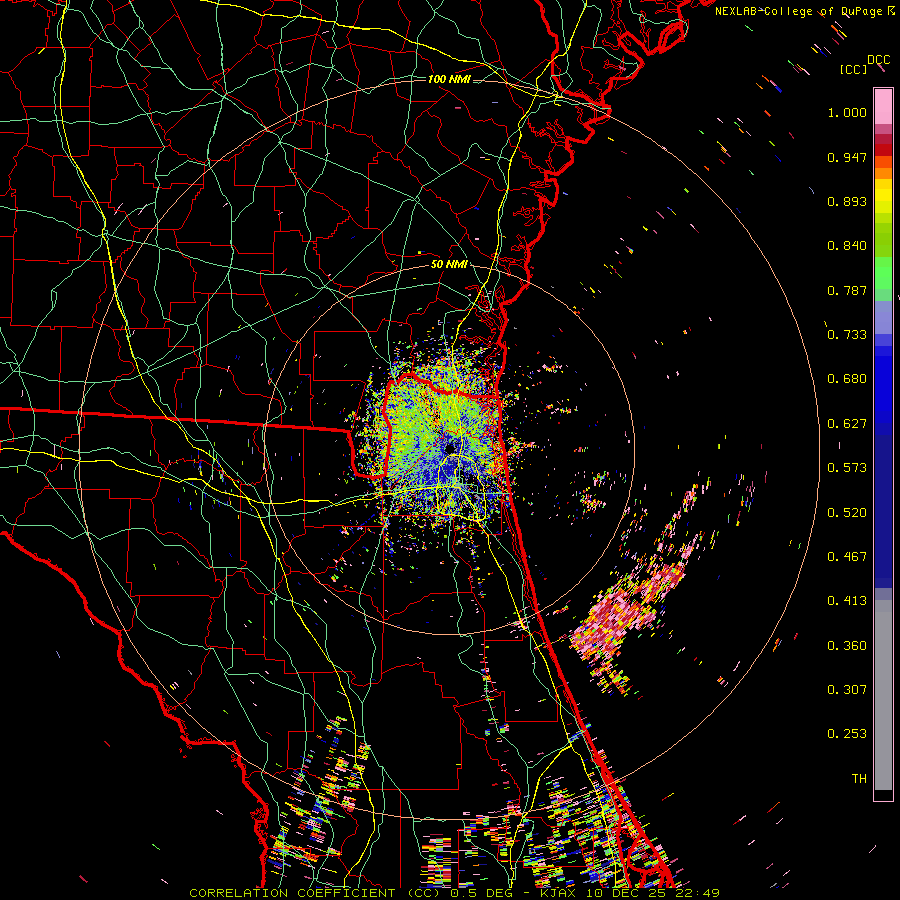Click the 0.467 color scale value
The height and width of the screenshot is (900, 900).
(x=847, y=557)
